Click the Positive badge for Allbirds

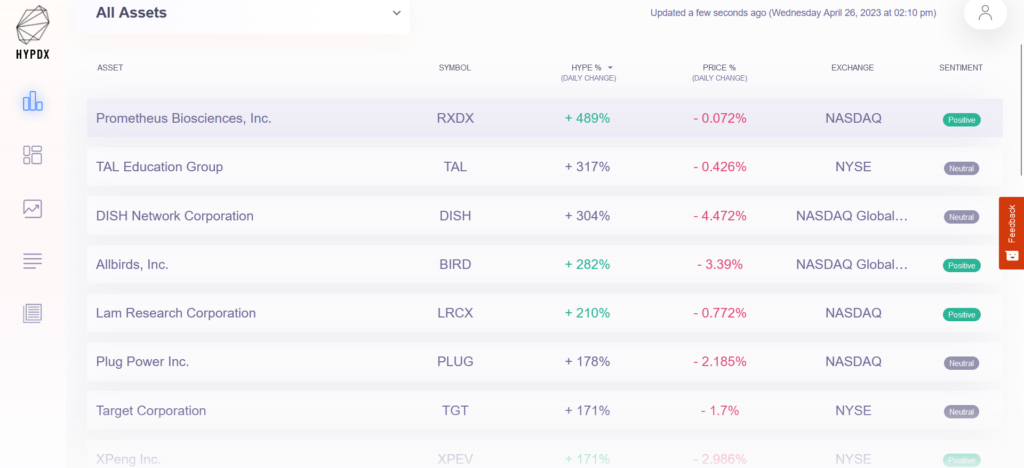click(x=961, y=265)
